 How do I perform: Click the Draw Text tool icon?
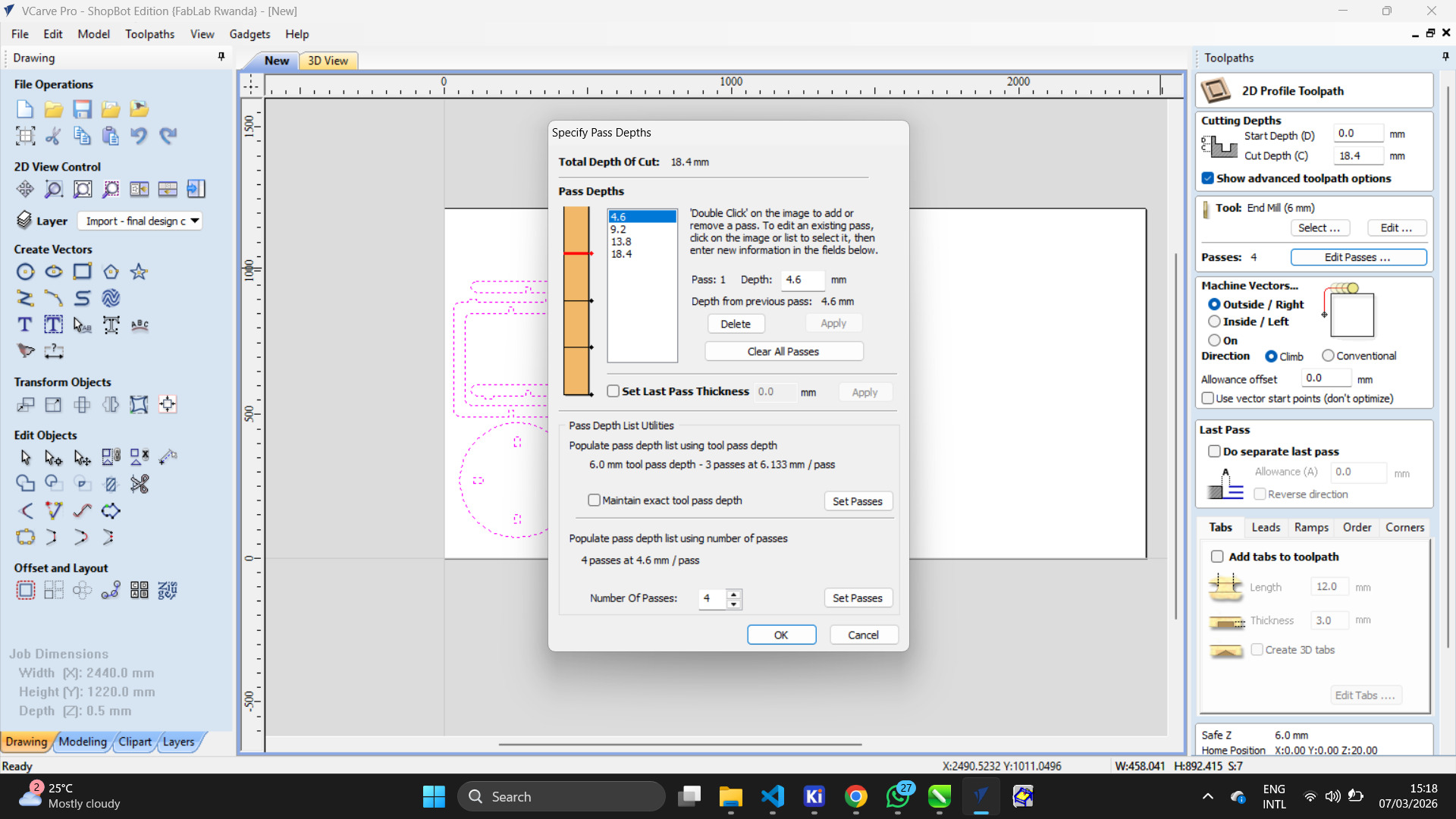click(x=25, y=325)
